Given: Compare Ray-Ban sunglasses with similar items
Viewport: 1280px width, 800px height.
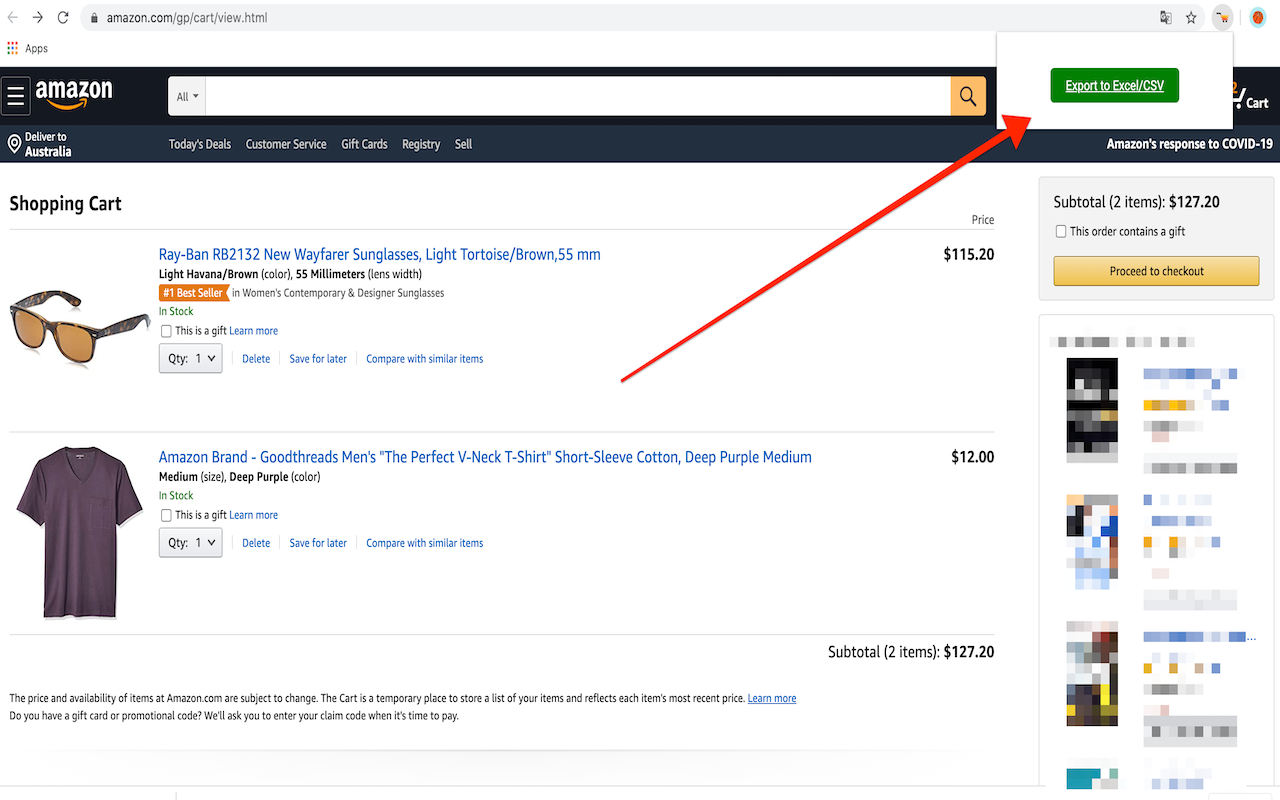Looking at the screenshot, I should click(x=425, y=359).
